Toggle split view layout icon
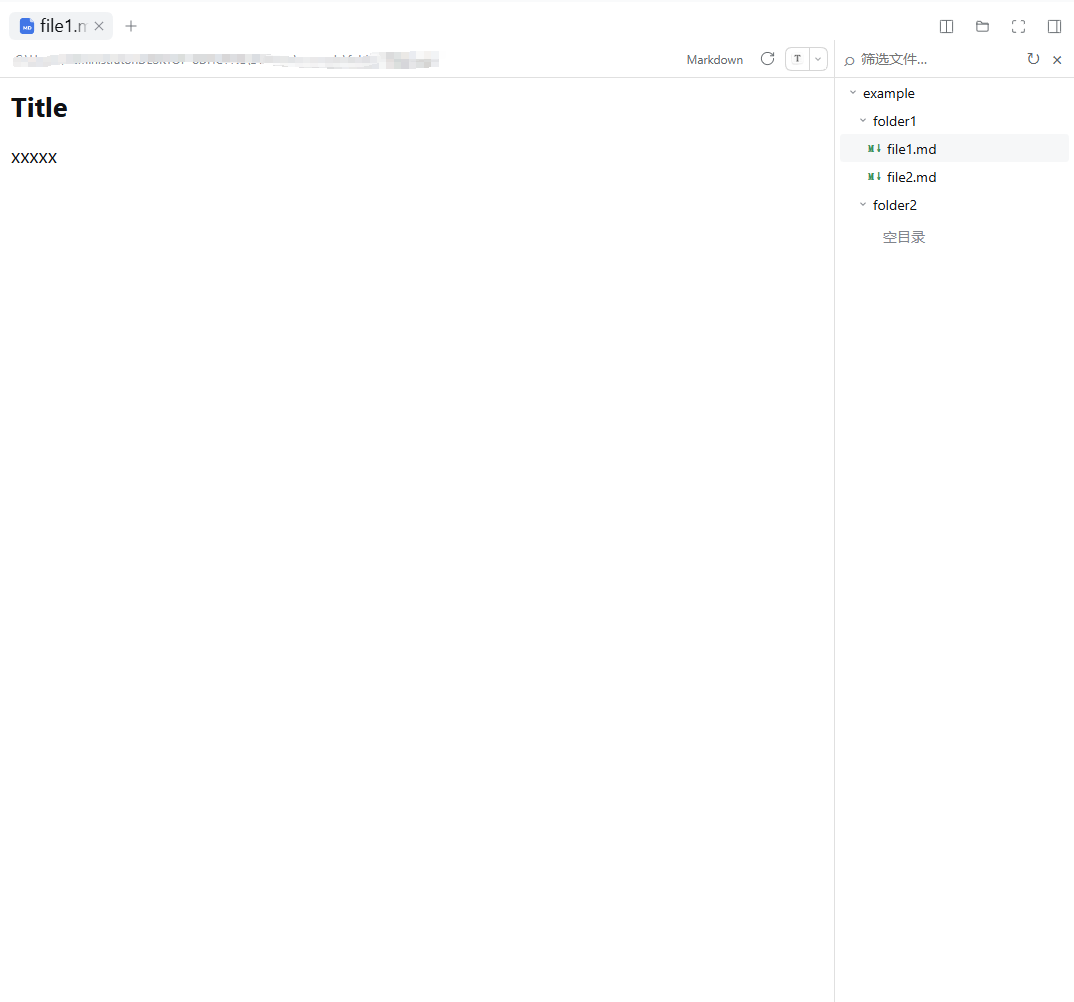 946,26
